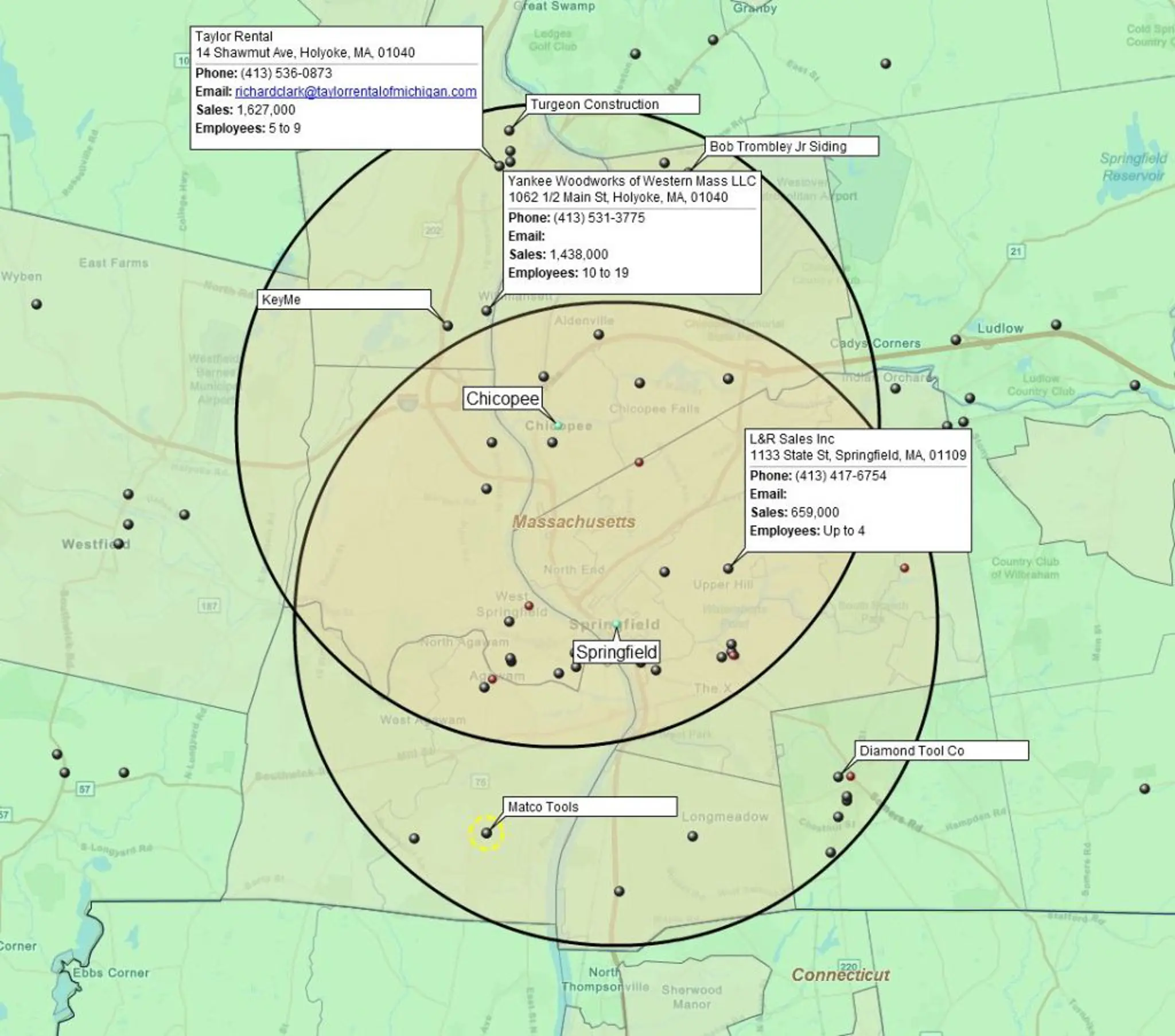Image resolution: width=1175 pixels, height=1036 pixels.
Task: Click the L&R Sales Inc title text
Action: [792, 439]
